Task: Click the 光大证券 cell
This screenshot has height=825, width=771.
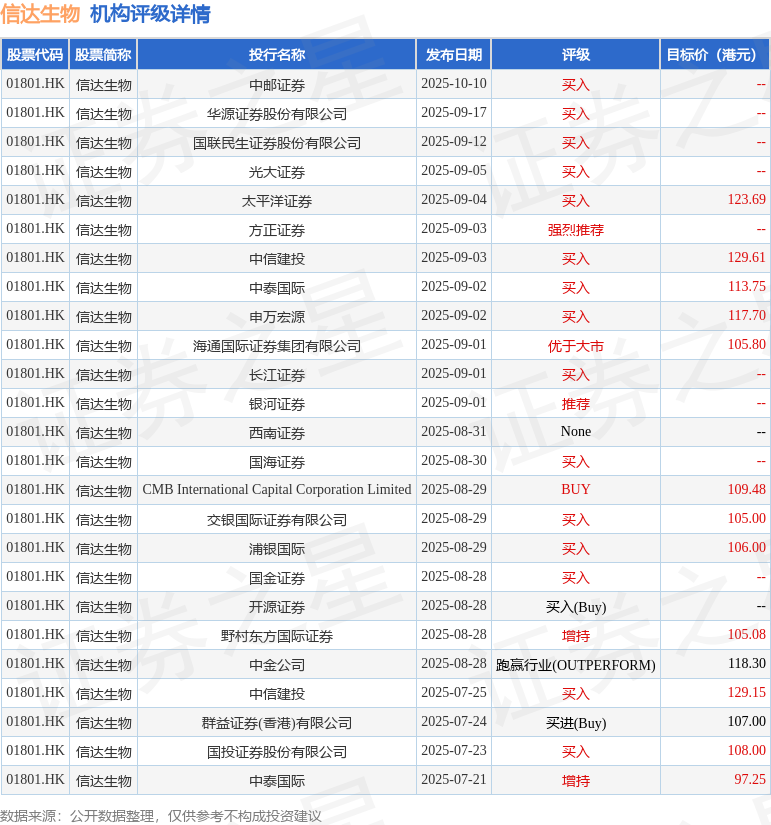Action: pos(277,172)
